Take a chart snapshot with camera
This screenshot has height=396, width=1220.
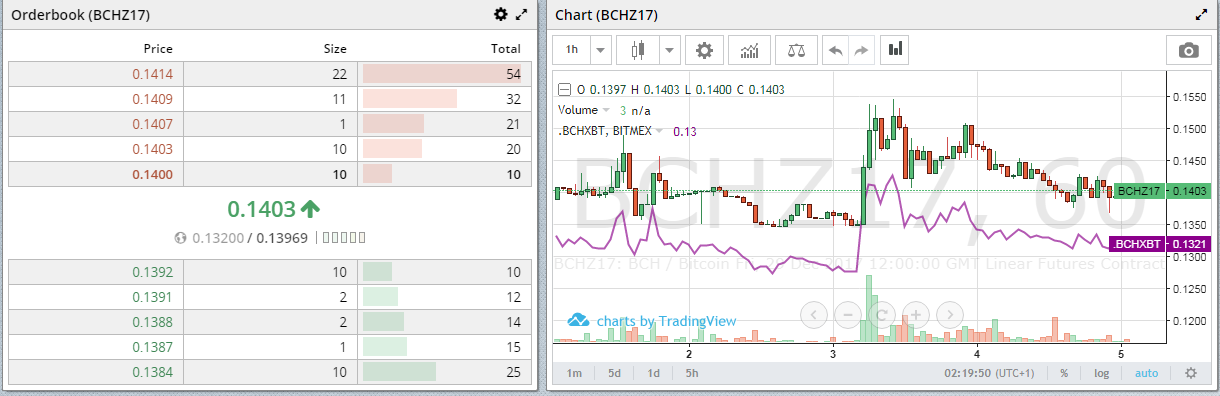[x=1189, y=50]
